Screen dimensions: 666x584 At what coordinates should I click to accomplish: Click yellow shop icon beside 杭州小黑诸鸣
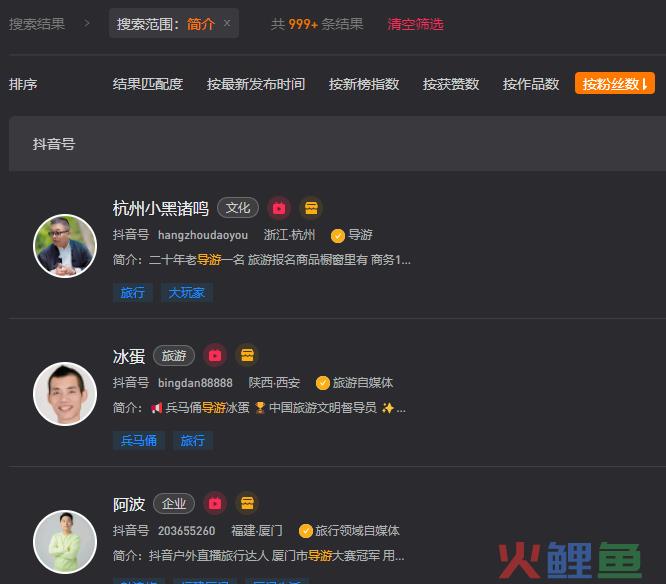tap(311, 208)
